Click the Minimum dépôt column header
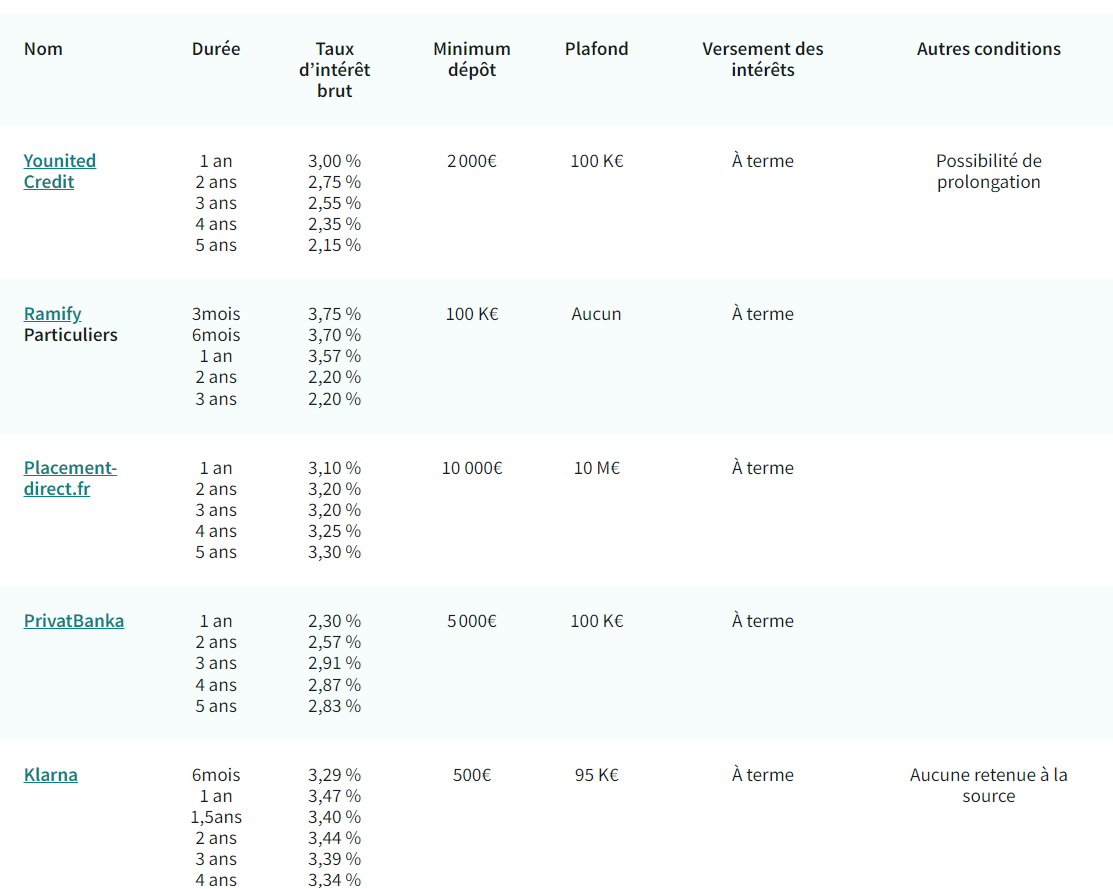The height and width of the screenshot is (889, 1113). click(472, 59)
